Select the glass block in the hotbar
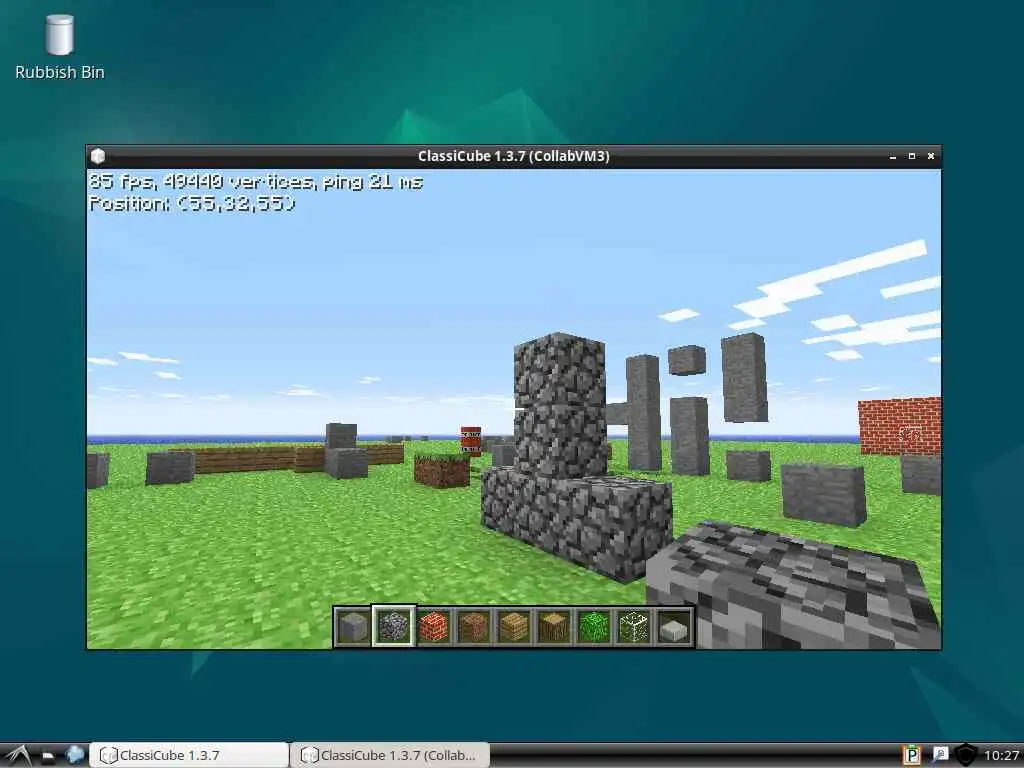 pyautogui.click(x=634, y=626)
